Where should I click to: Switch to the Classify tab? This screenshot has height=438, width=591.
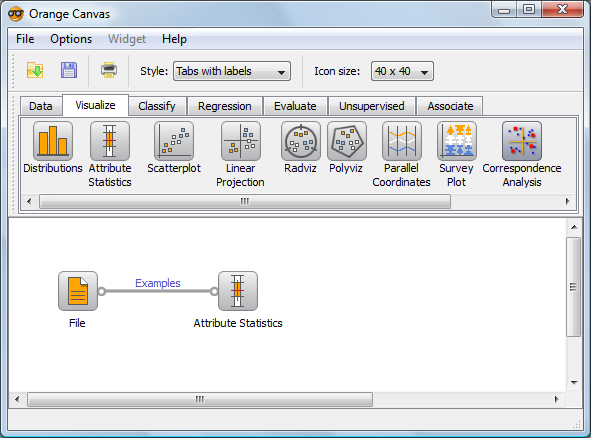tap(157, 106)
